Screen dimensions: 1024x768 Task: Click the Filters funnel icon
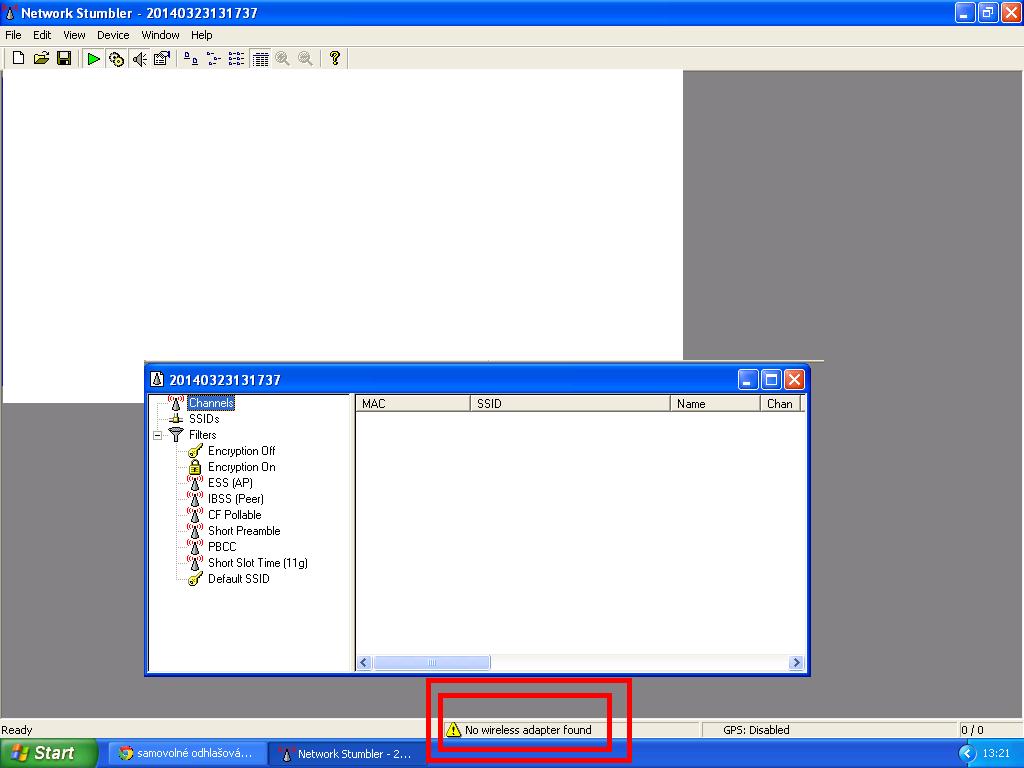[176, 435]
